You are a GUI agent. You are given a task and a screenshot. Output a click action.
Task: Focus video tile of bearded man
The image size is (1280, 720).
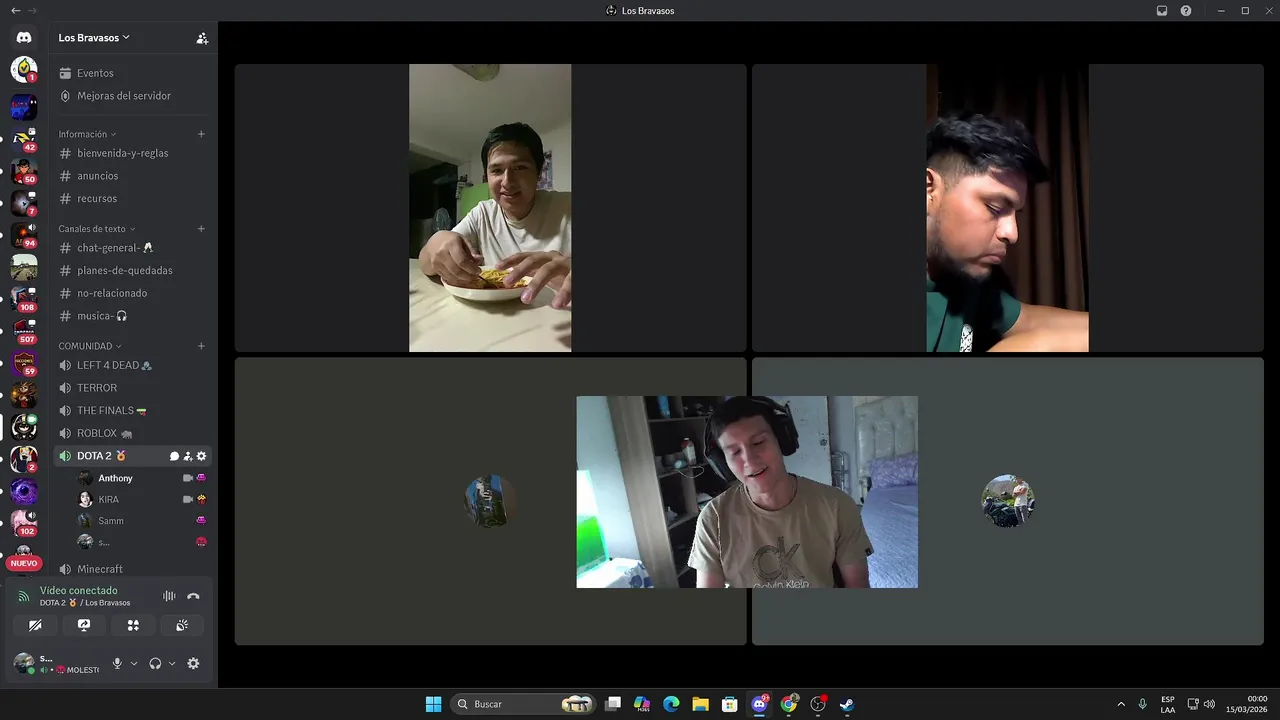coord(1007,208)
